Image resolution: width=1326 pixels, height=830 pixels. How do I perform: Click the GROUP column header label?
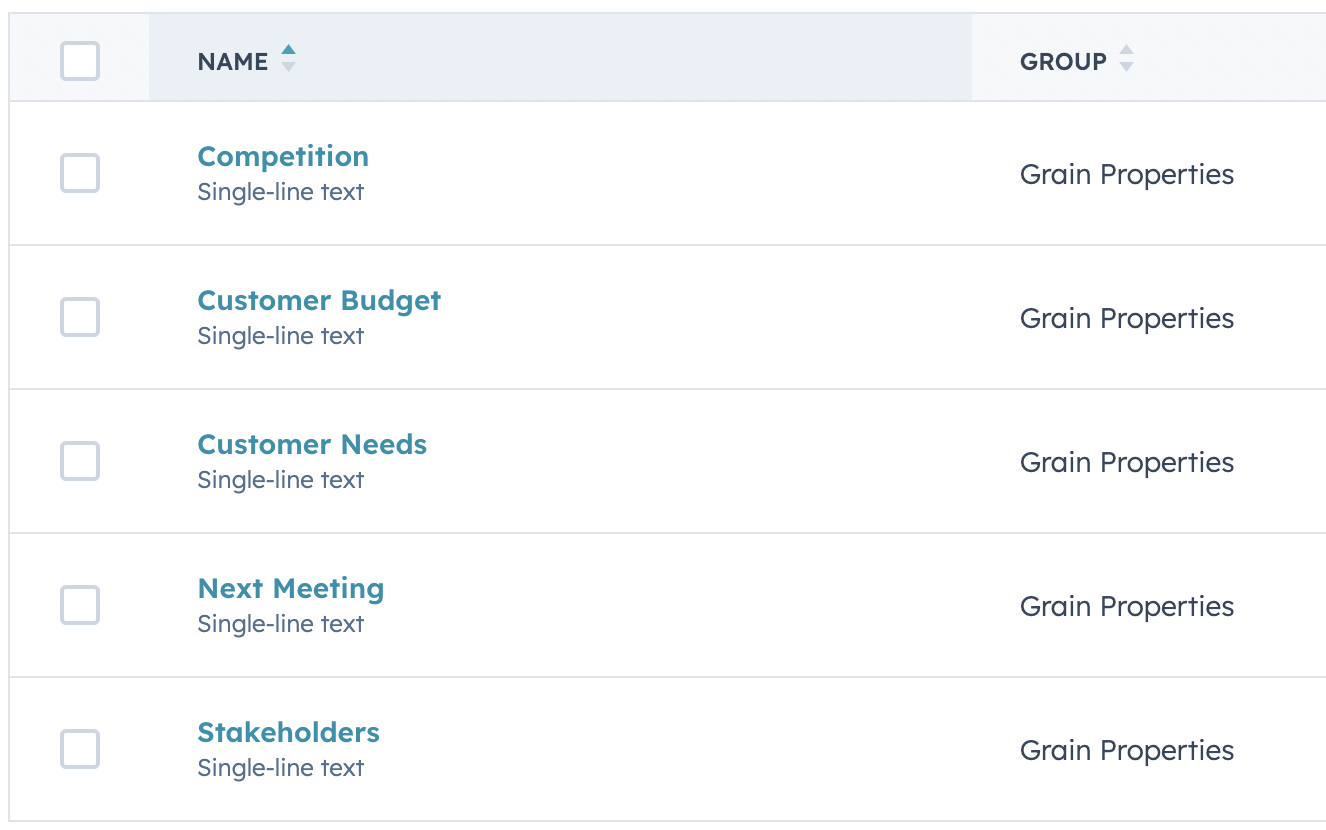click(x=1063, y=61)
